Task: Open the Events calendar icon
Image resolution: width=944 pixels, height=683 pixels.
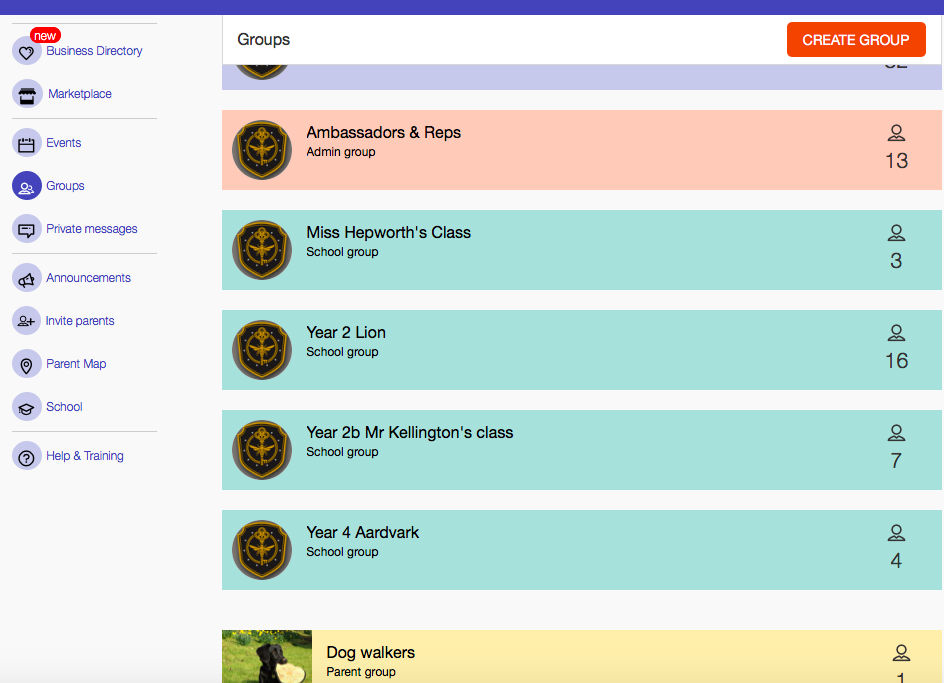Action: (26, 143)
